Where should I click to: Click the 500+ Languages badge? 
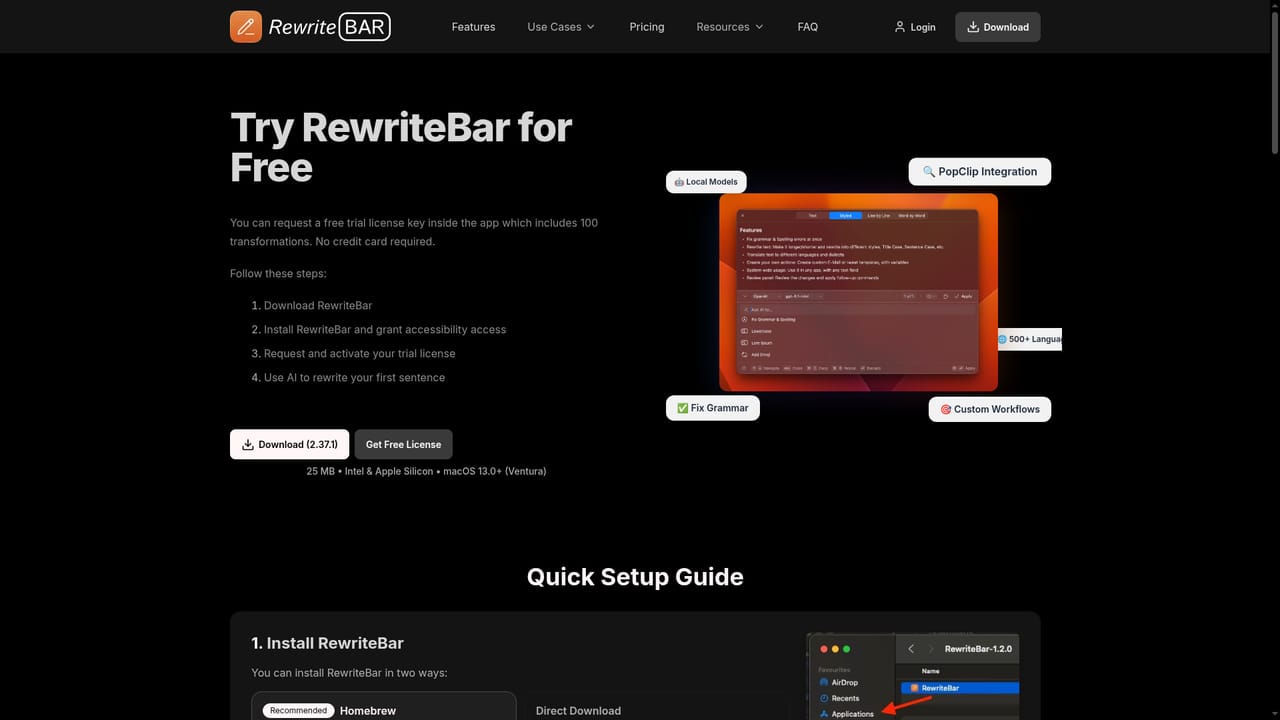(1030, 339)
